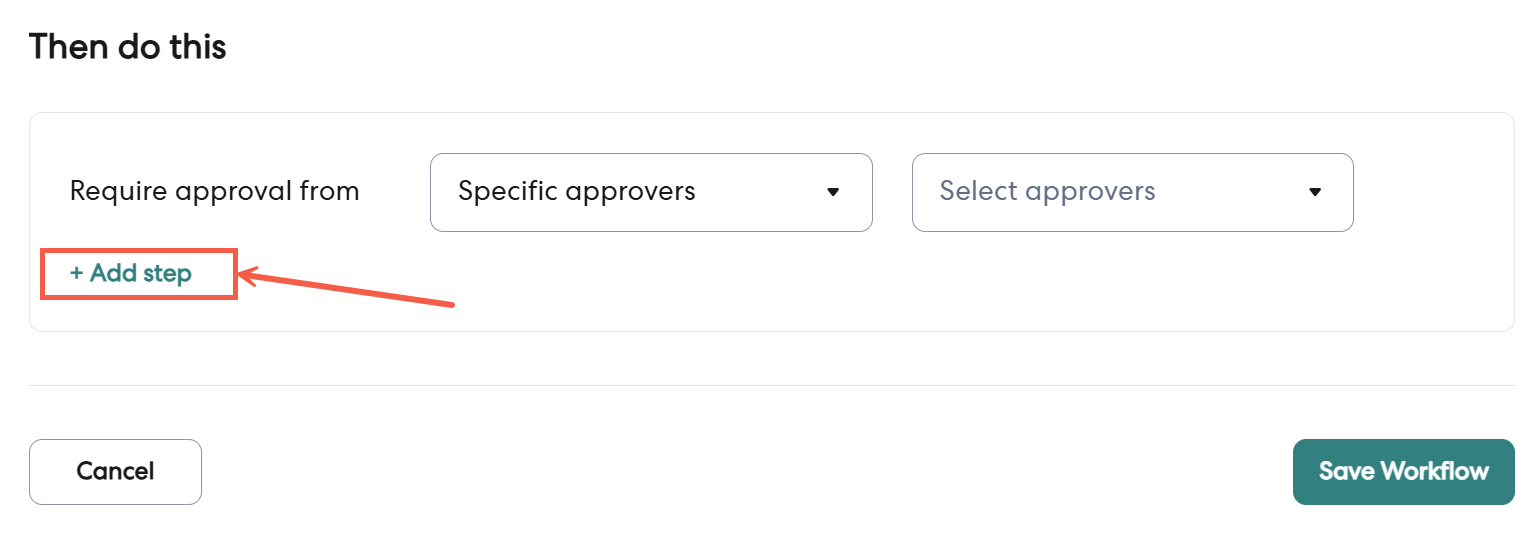
Task: Click the tail end of the red arrow
Action: [x=452, y=304]
